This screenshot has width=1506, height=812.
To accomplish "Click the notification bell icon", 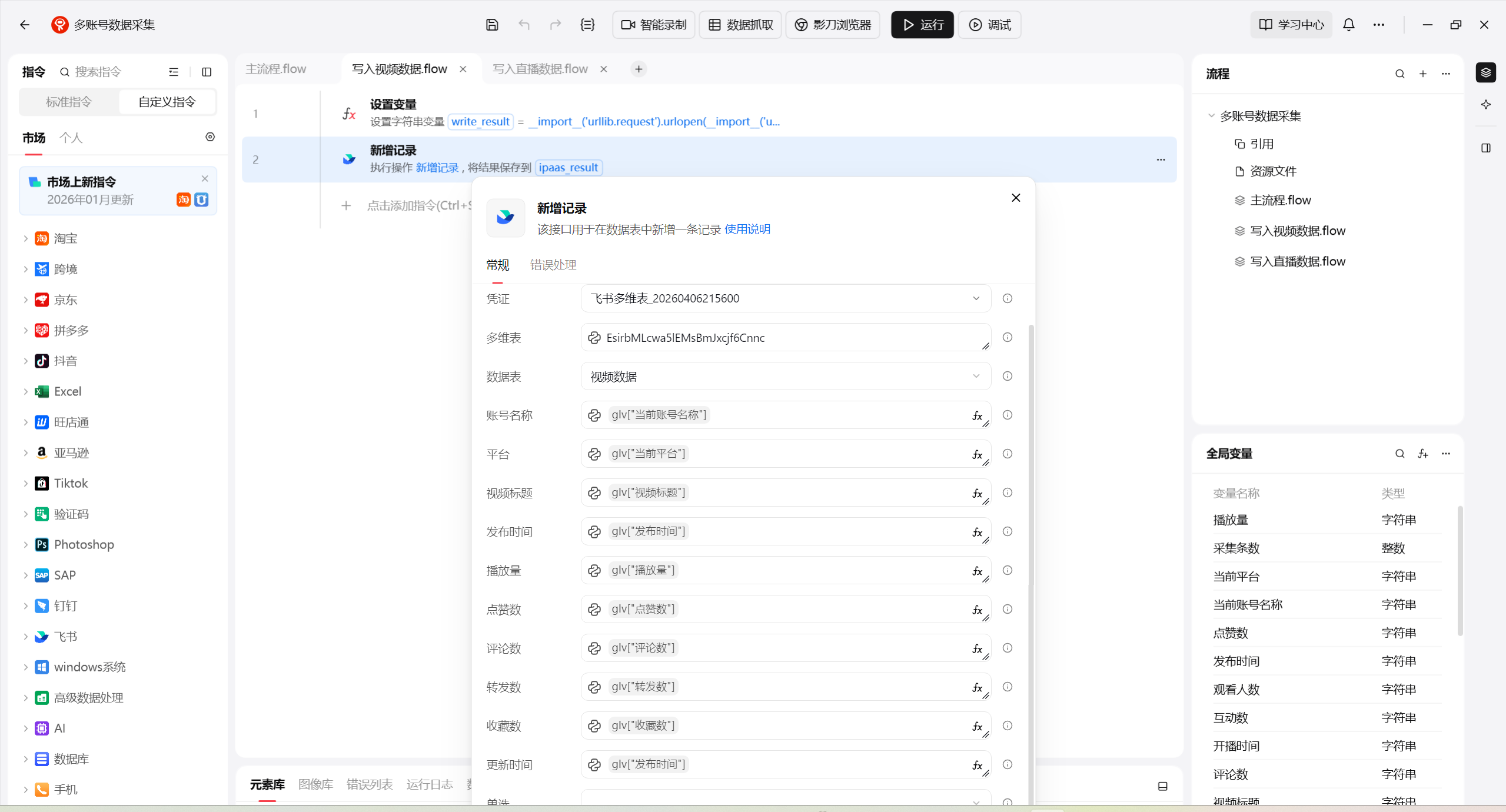I will [1348, 25].
